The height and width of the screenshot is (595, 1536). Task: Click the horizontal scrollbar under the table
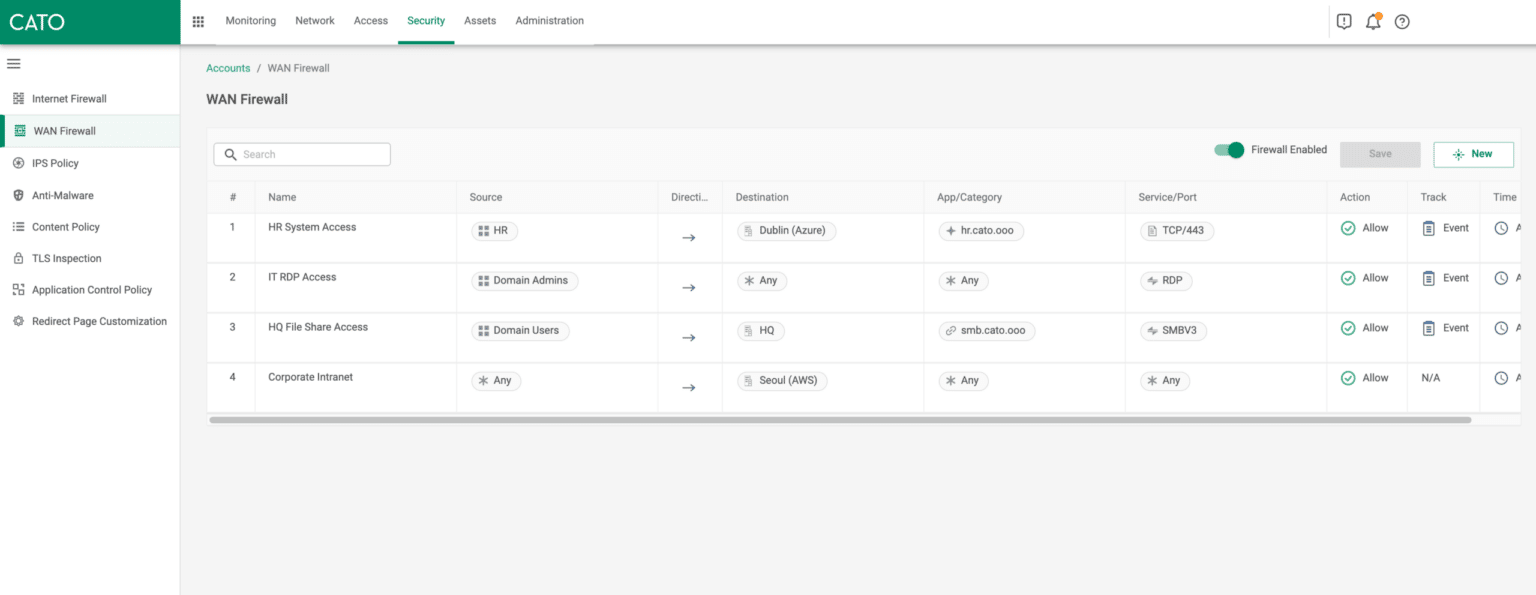840,420
